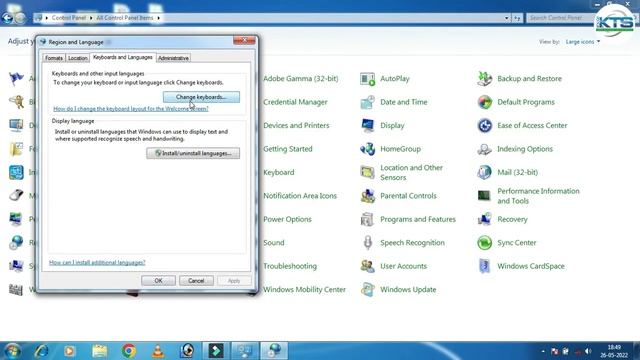The image size is (640, 360).
Task: Open the Sound item
Action: point(274,242)
